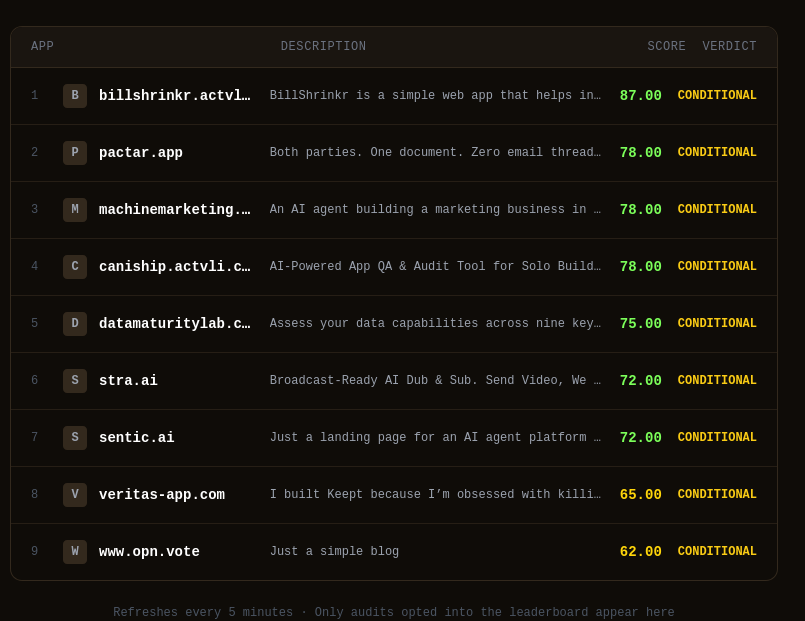The height and width of the screenshot is (621, 805).
Task: Click the D avatar icon for datamaturitylab
Action: 75,324
